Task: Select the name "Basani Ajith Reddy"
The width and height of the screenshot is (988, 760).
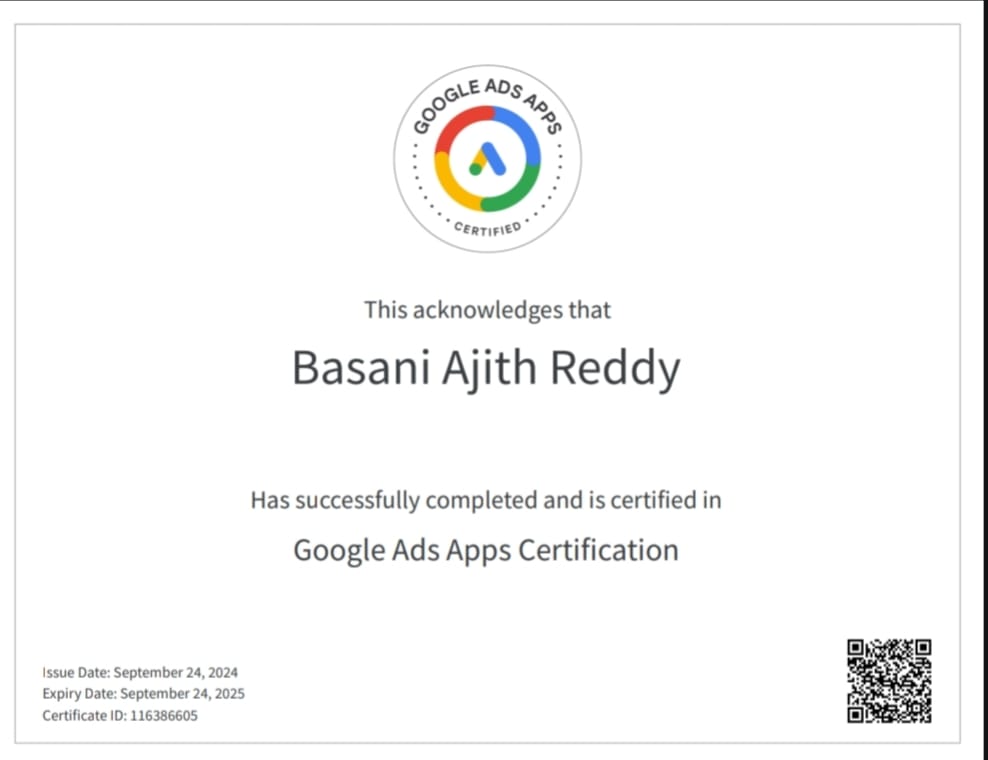Action: (x=486, y=369)
